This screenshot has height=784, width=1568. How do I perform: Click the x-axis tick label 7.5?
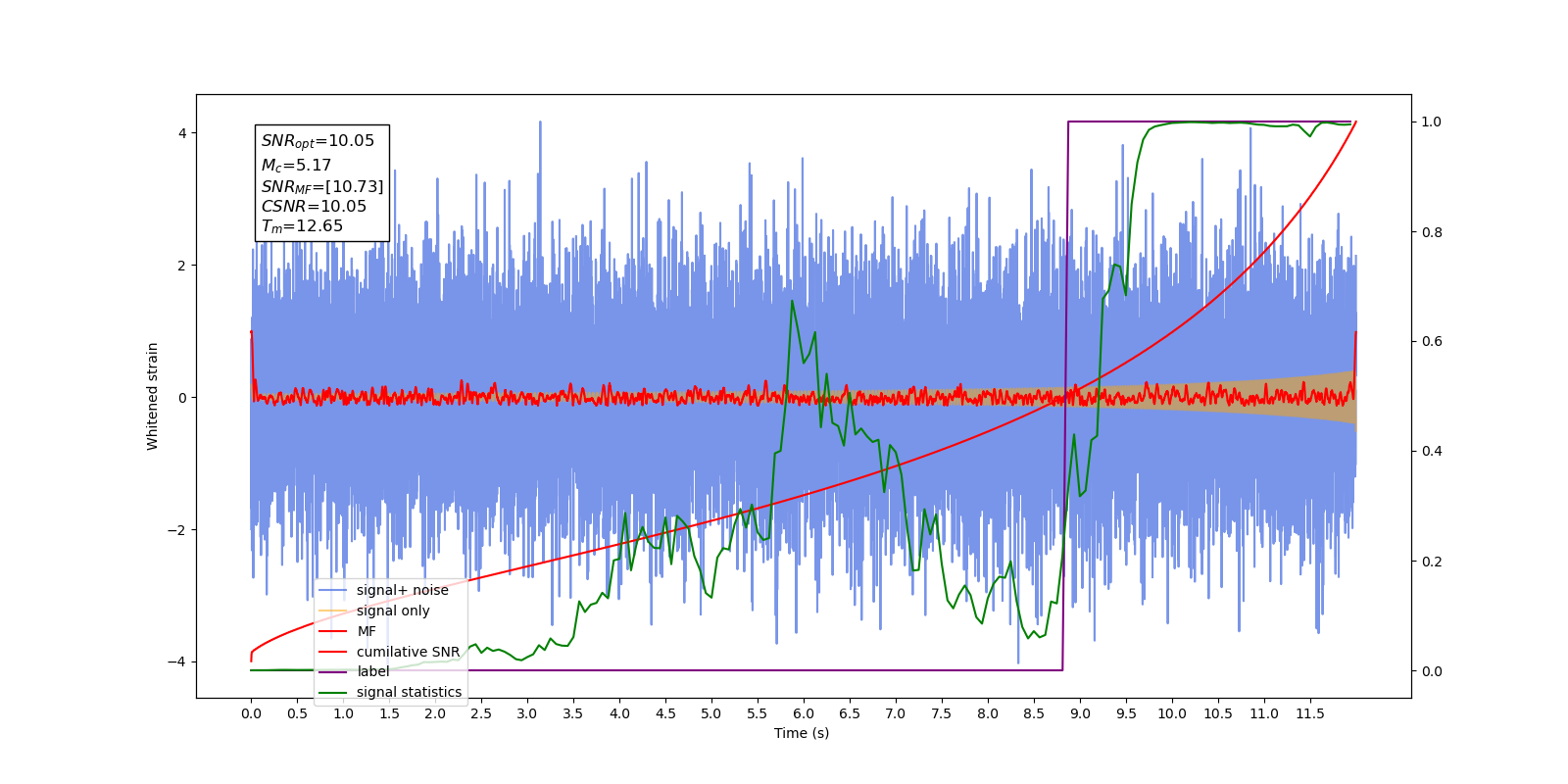[942, 713]
